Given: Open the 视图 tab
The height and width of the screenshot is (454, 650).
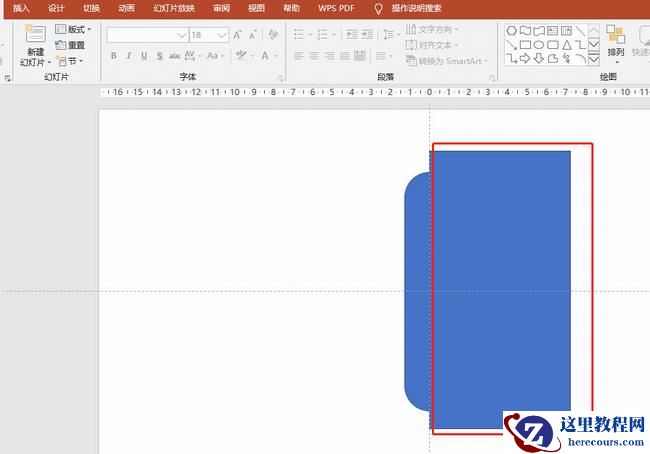Looking at the screenshot, I should (256, 8).
